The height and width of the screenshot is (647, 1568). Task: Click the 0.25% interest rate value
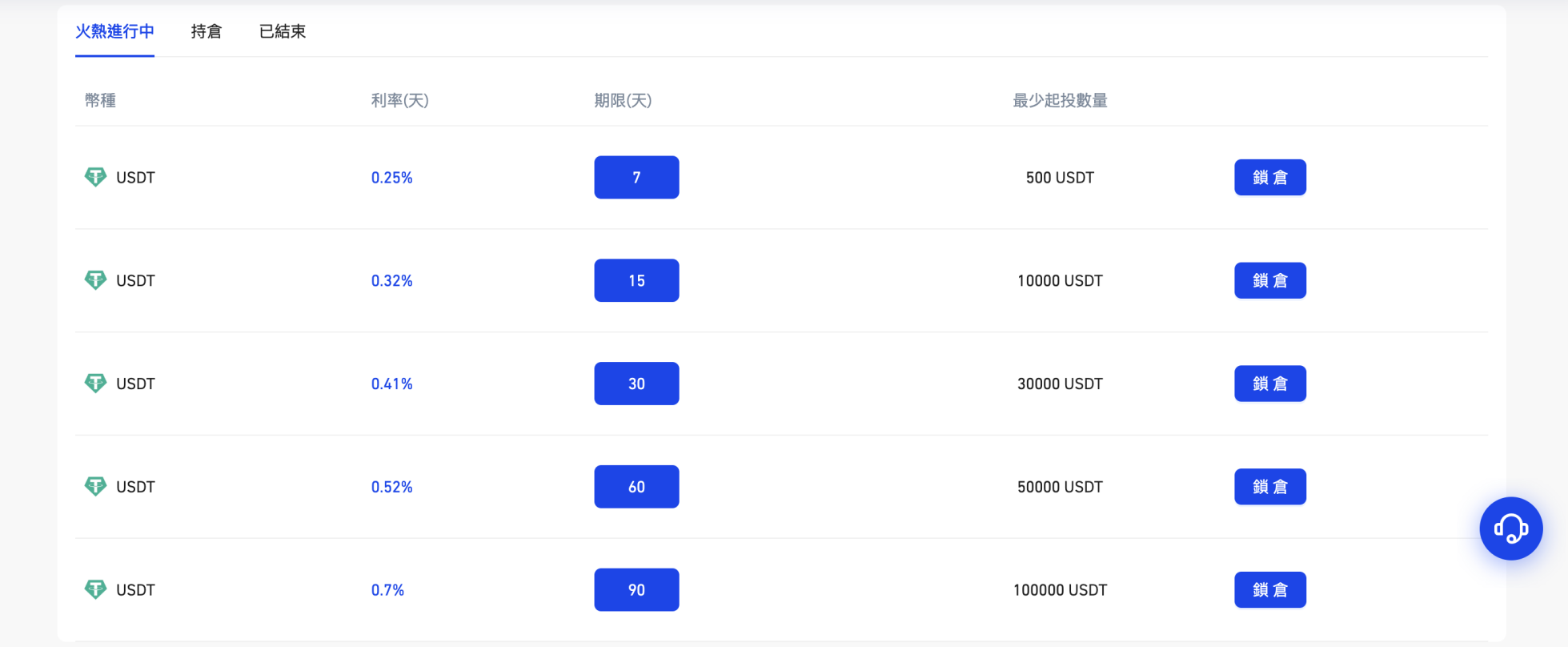391,178
